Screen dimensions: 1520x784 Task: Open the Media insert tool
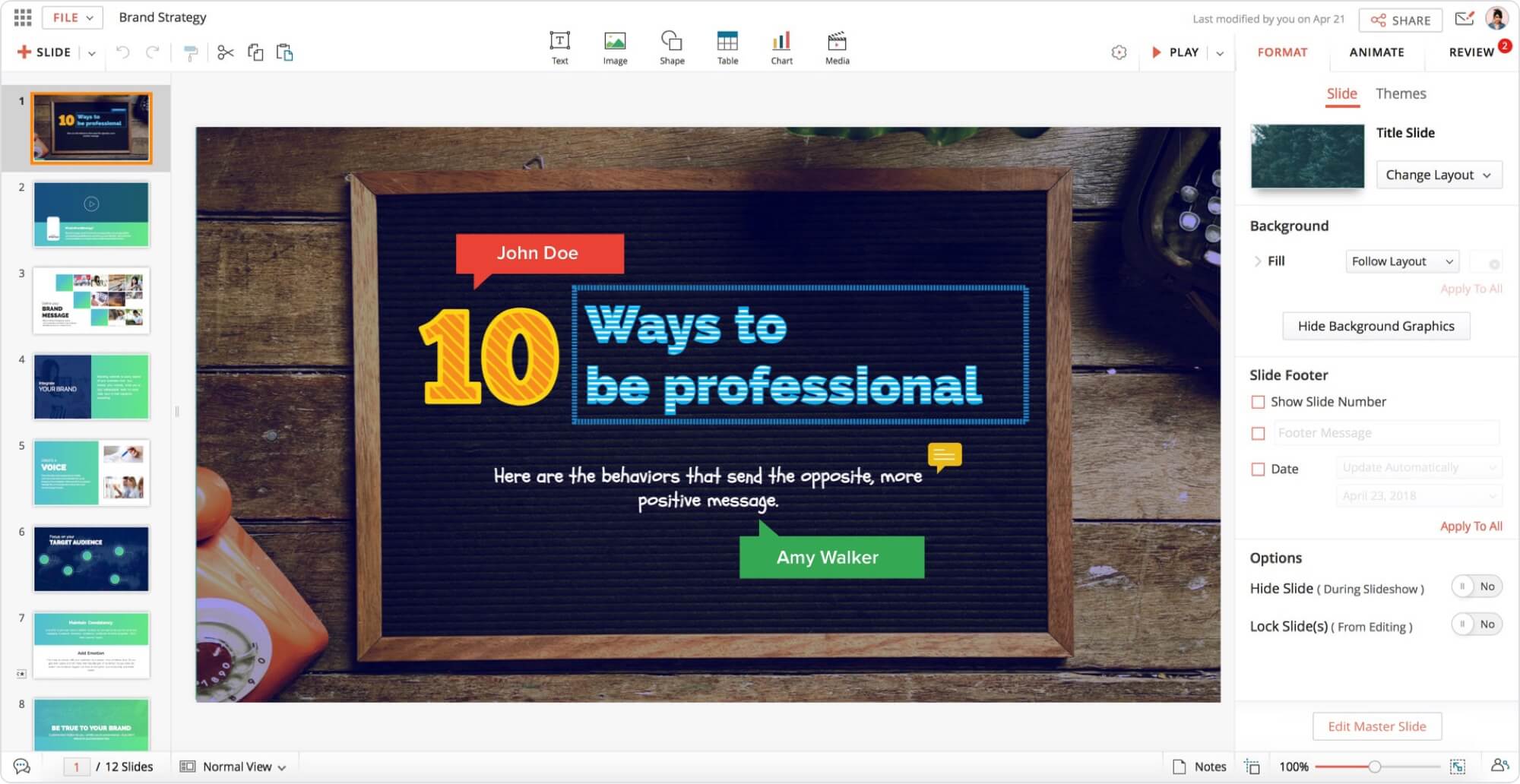click(837, 42)
